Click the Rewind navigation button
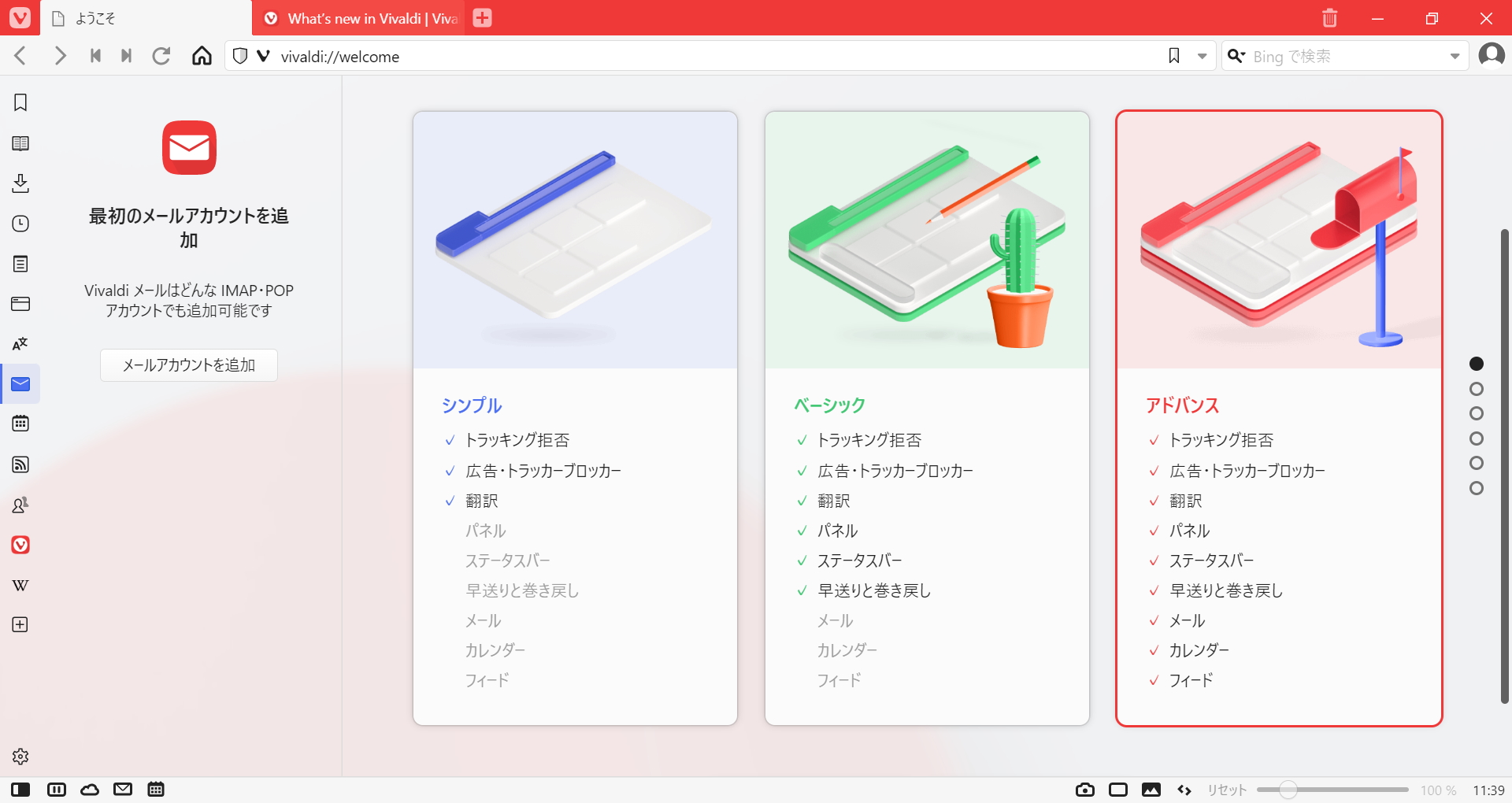 point(95,56)
